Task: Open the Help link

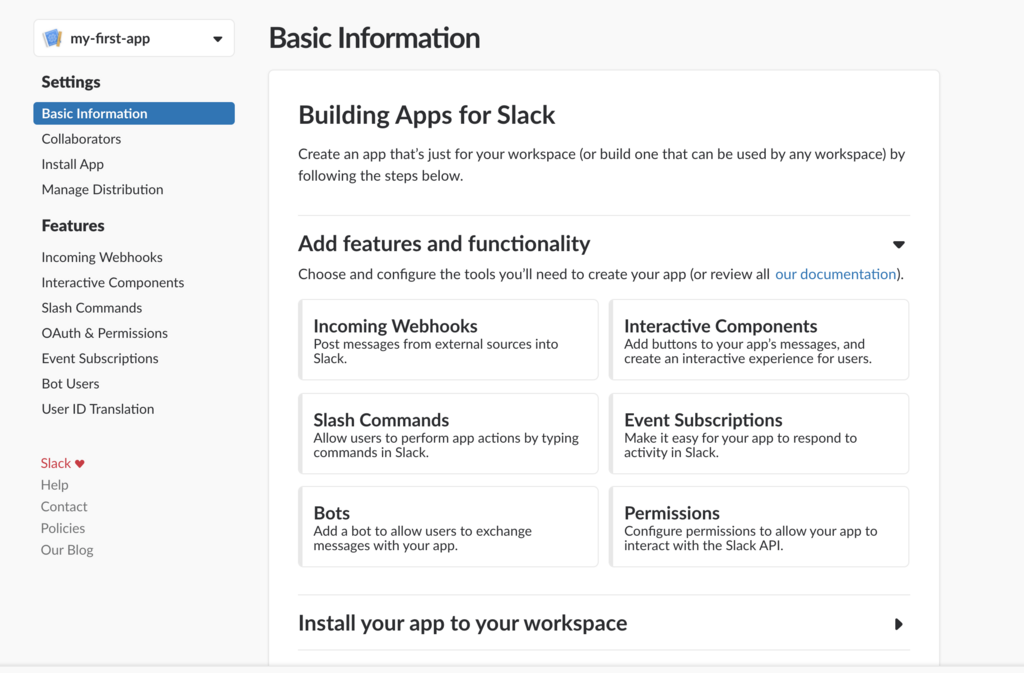Action: pos(54,485)
